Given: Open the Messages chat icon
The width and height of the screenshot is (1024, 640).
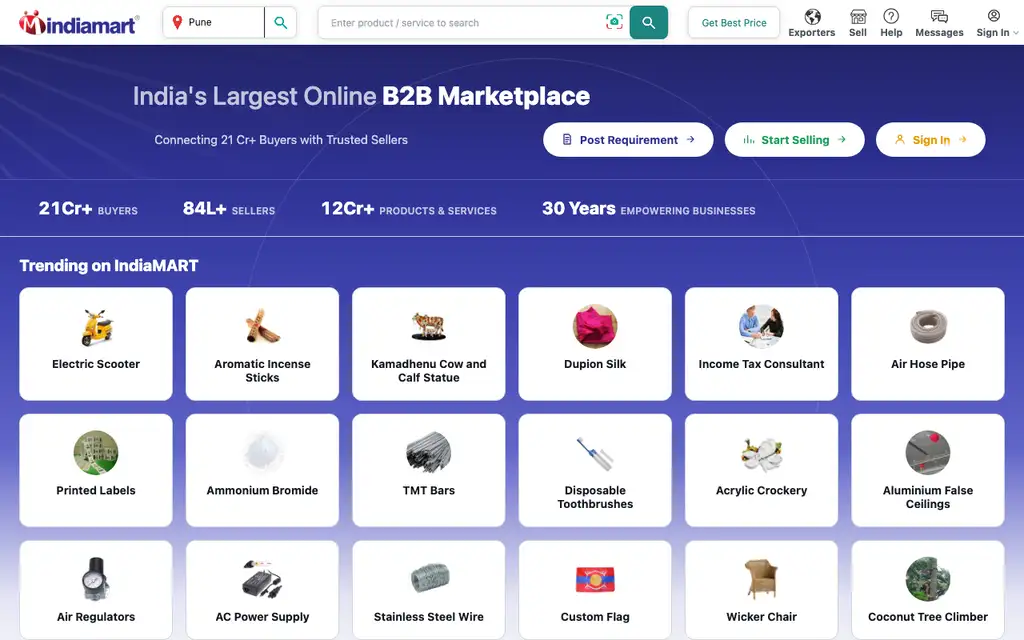Looking at the screenshot, I should [x=939, y=16].
